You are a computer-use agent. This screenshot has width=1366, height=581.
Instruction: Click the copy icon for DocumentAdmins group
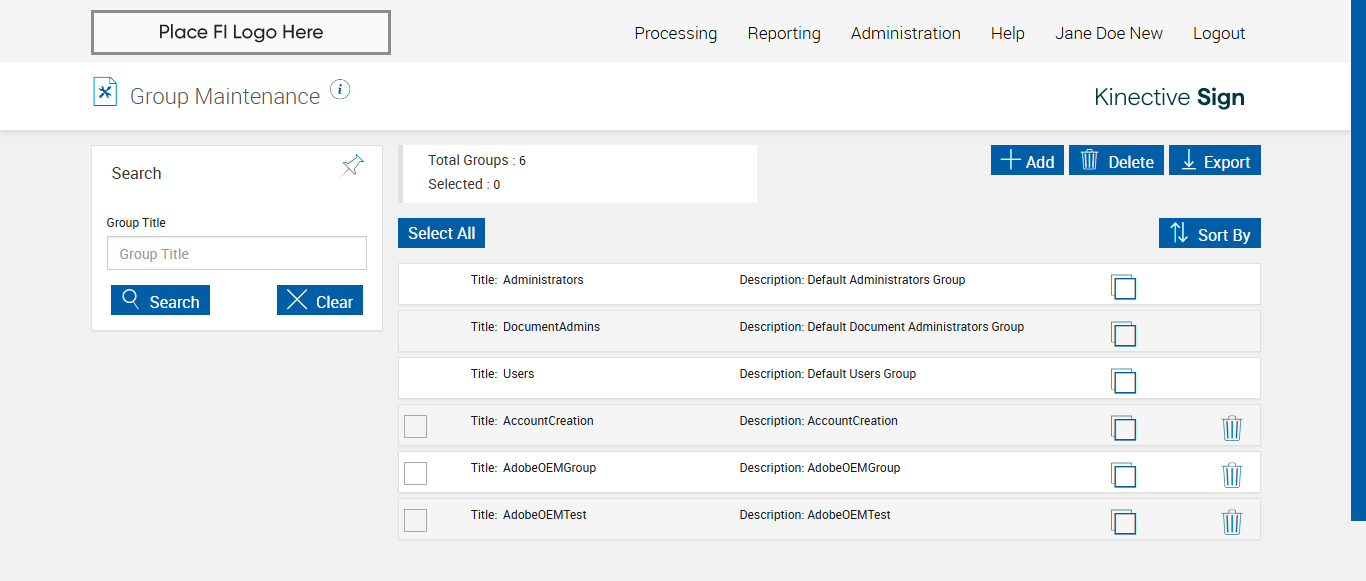tap(1123, 334)
